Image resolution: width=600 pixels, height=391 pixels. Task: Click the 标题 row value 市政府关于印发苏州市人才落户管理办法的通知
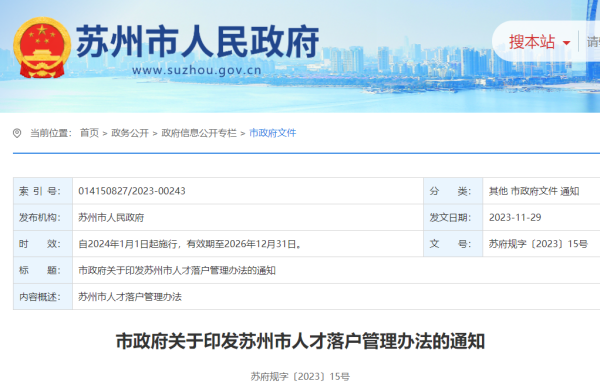[x=177, y=270]
